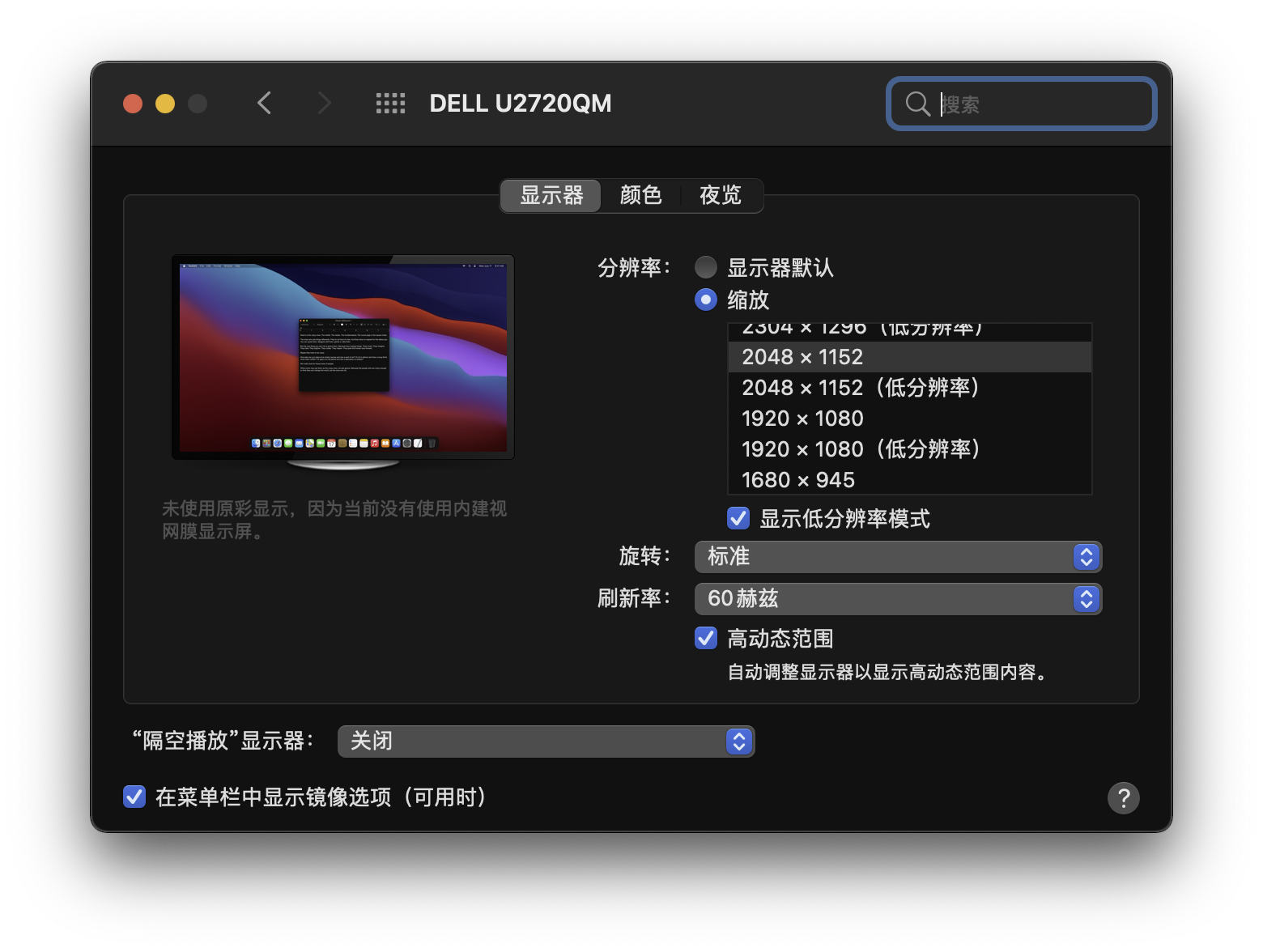Viewport: 1263px width, 952px height.
Task: Select the 缩放 radio button
Action: (x=706, y=300)
